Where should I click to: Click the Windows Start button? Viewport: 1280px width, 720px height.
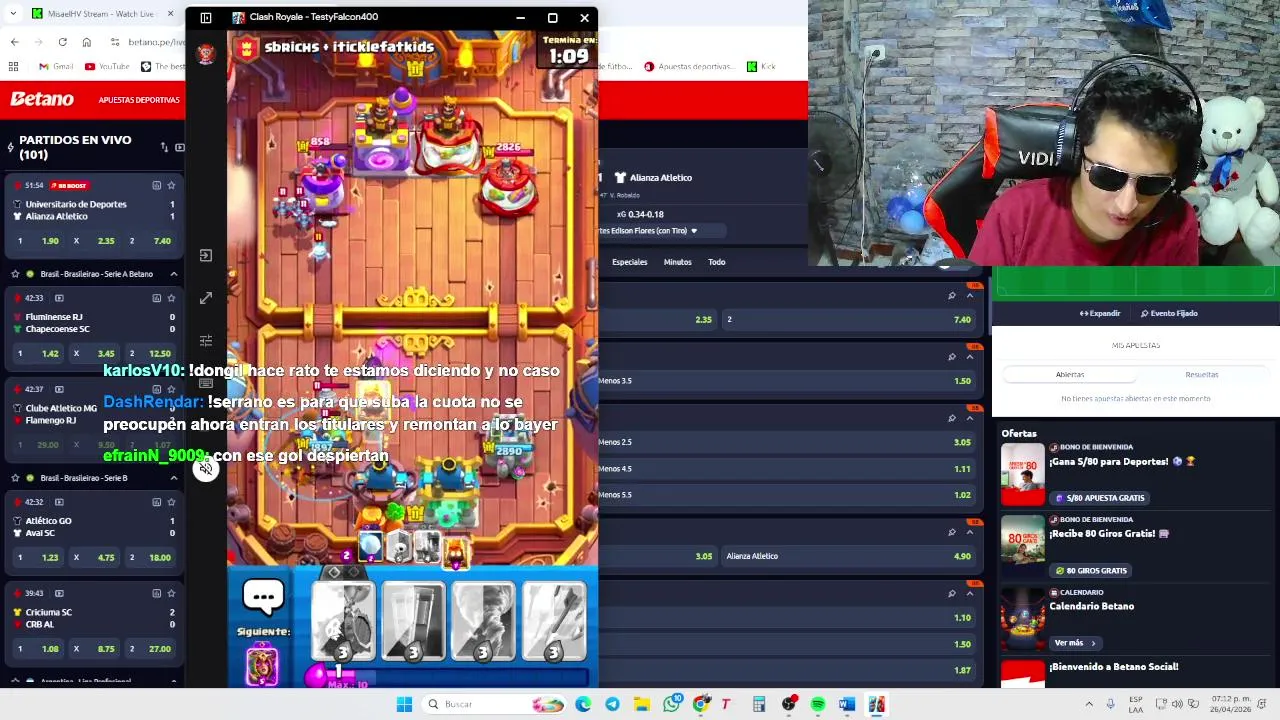(404, 704)
